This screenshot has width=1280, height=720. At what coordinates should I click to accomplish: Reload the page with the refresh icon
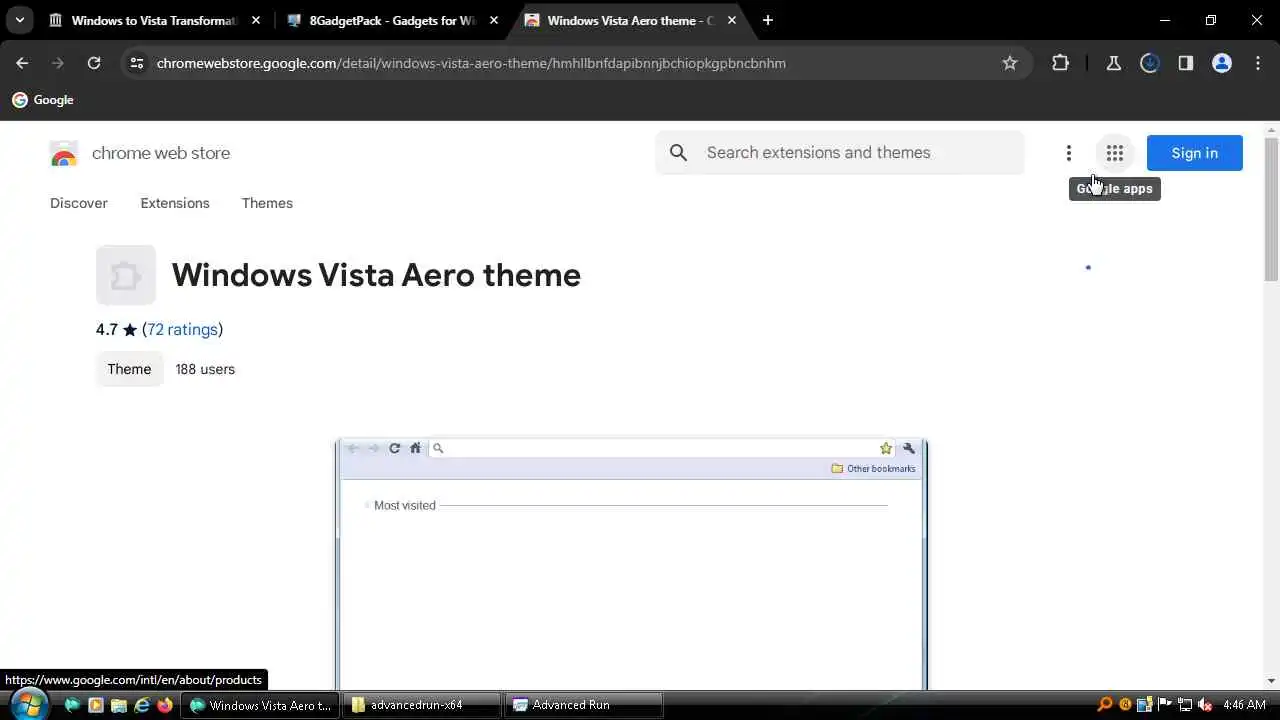coord(94,63)
